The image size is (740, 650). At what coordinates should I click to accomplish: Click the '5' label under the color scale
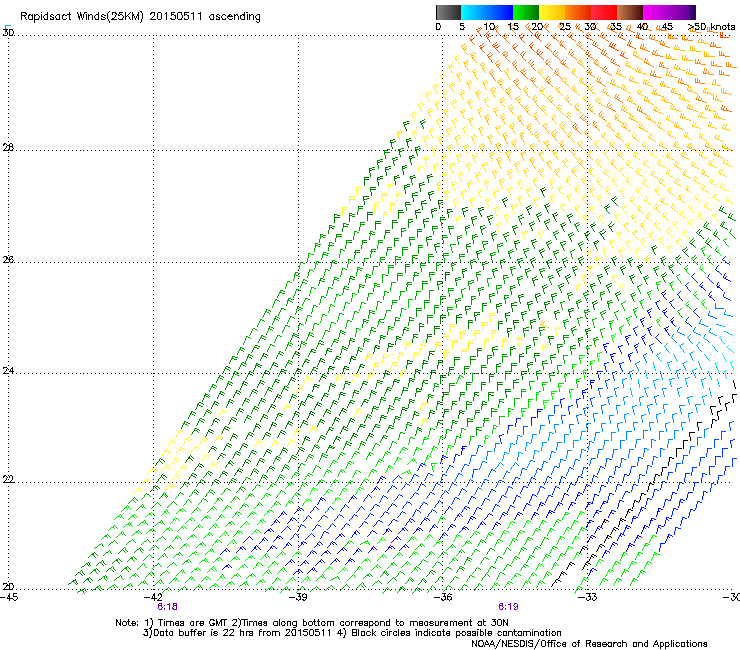(462, 26)
